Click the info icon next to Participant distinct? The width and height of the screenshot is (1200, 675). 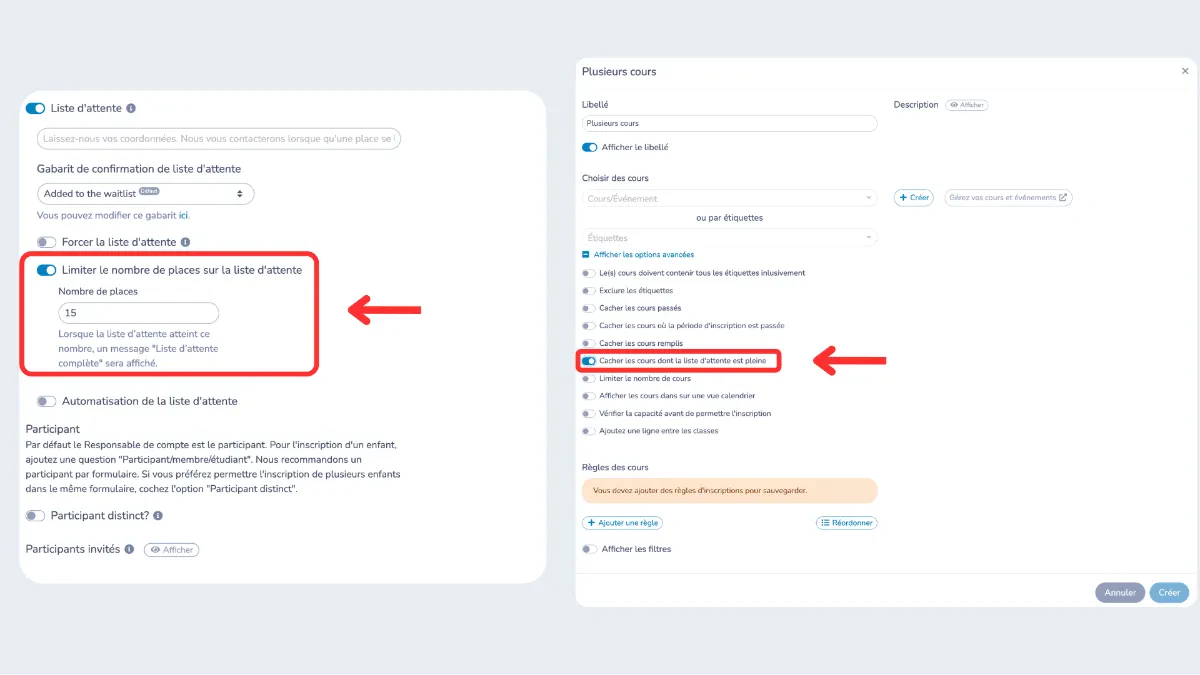(158, 516)
